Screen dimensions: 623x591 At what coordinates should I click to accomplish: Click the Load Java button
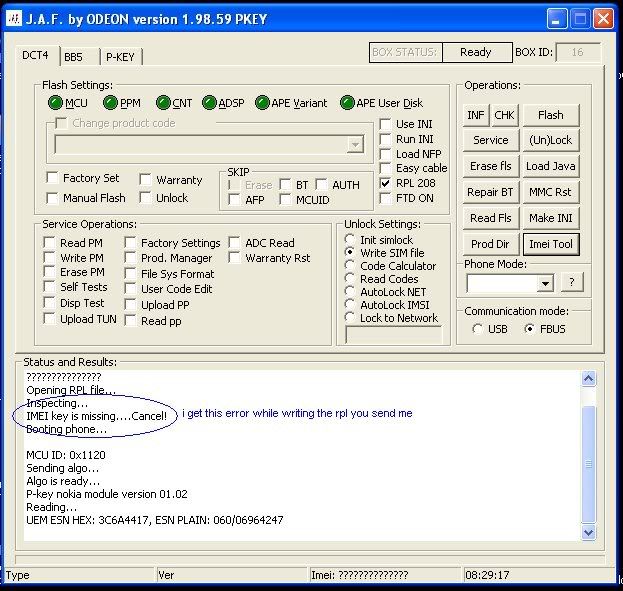click(551, 166)
